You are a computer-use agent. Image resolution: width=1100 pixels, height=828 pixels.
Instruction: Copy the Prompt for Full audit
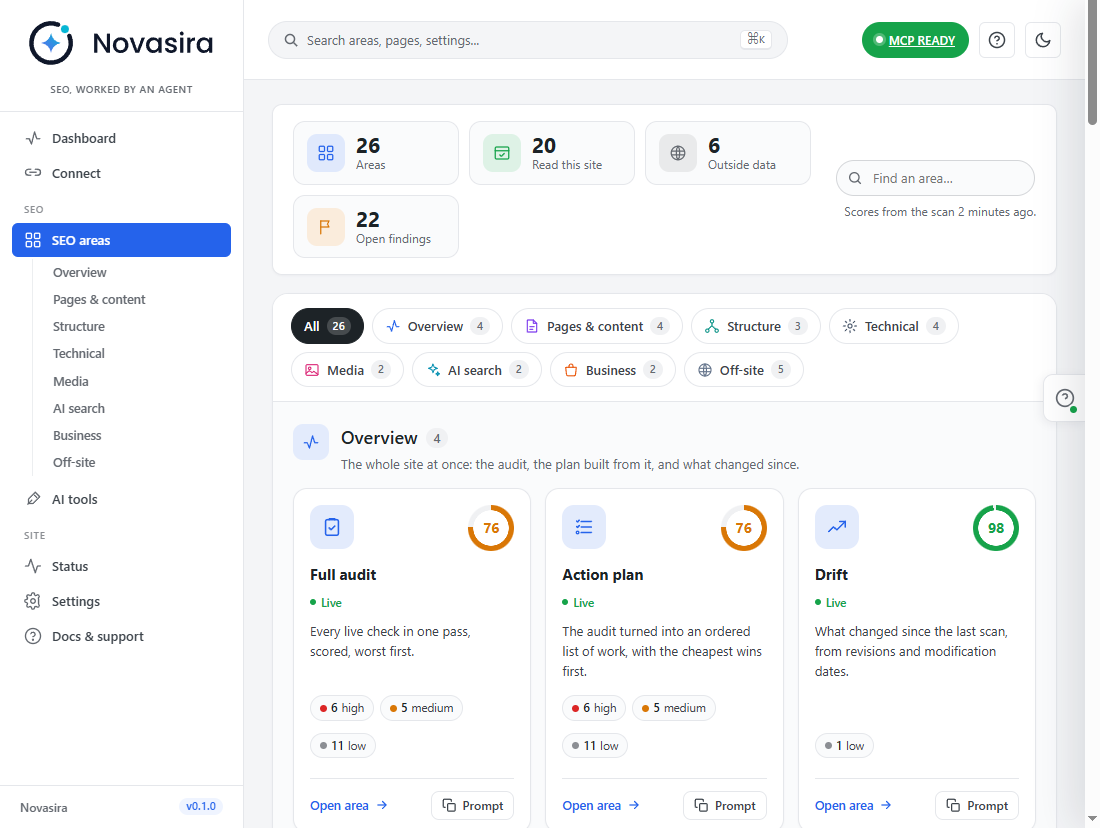coord(472,806)
